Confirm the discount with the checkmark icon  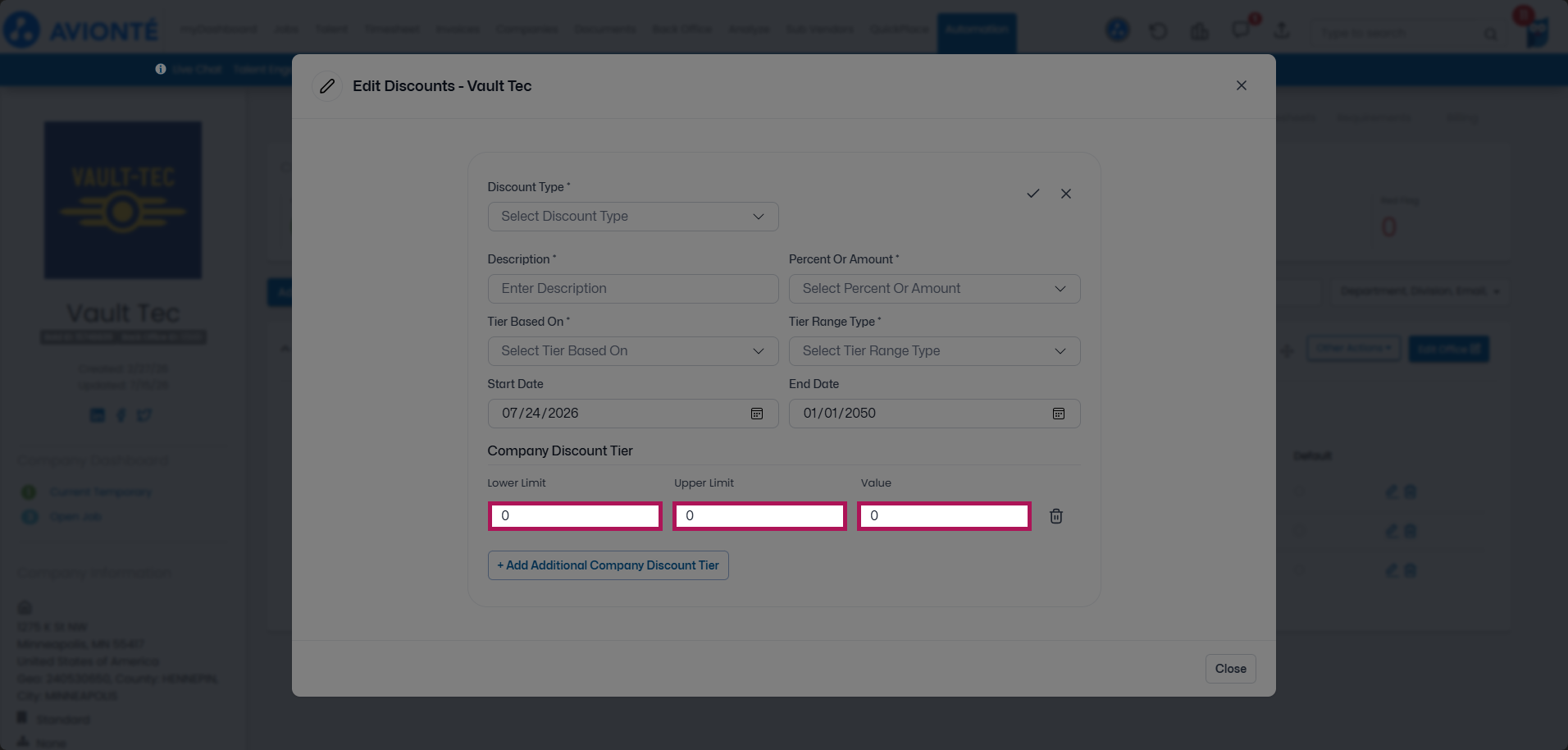click(1032, 194)
